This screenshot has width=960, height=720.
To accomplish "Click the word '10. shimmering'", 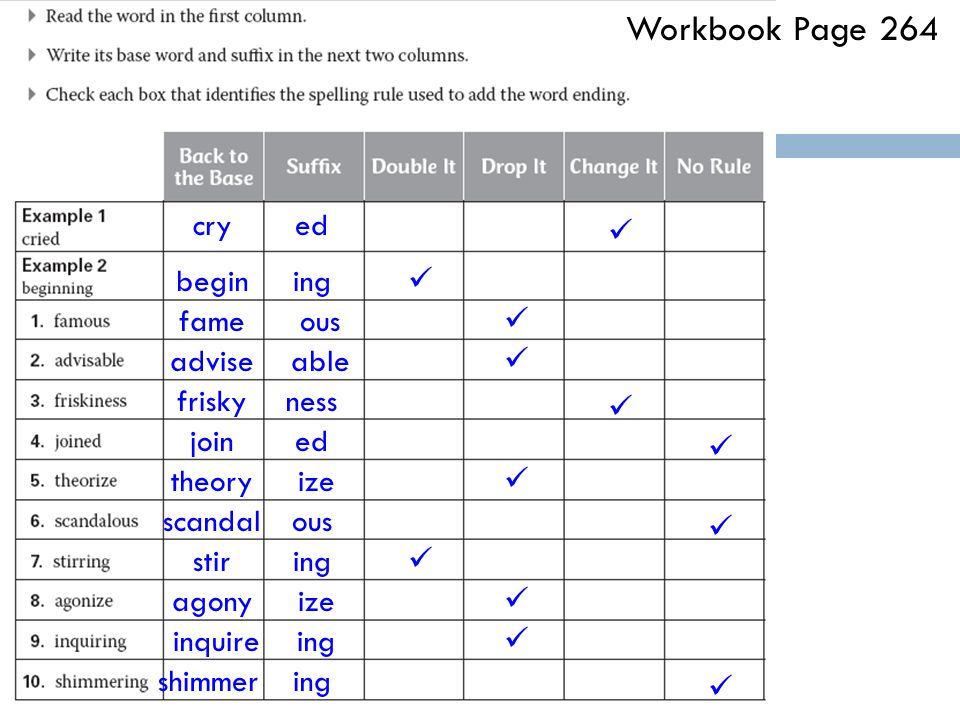I will [x=86, y=681].
